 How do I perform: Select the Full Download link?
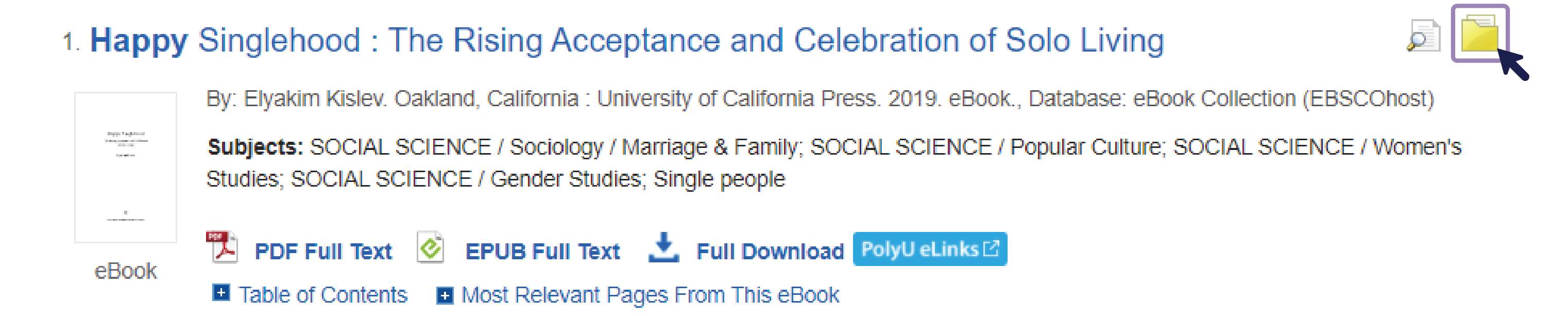[x=770, y=251]
